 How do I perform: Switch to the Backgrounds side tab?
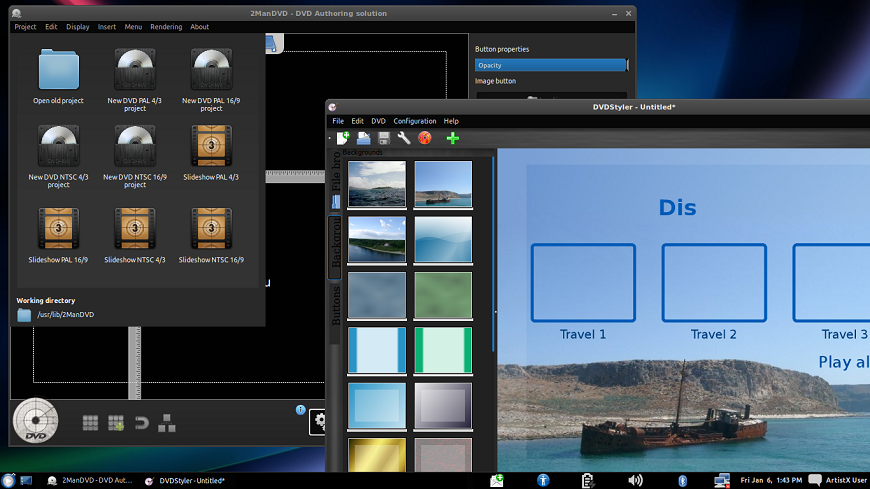pos(335,247)
